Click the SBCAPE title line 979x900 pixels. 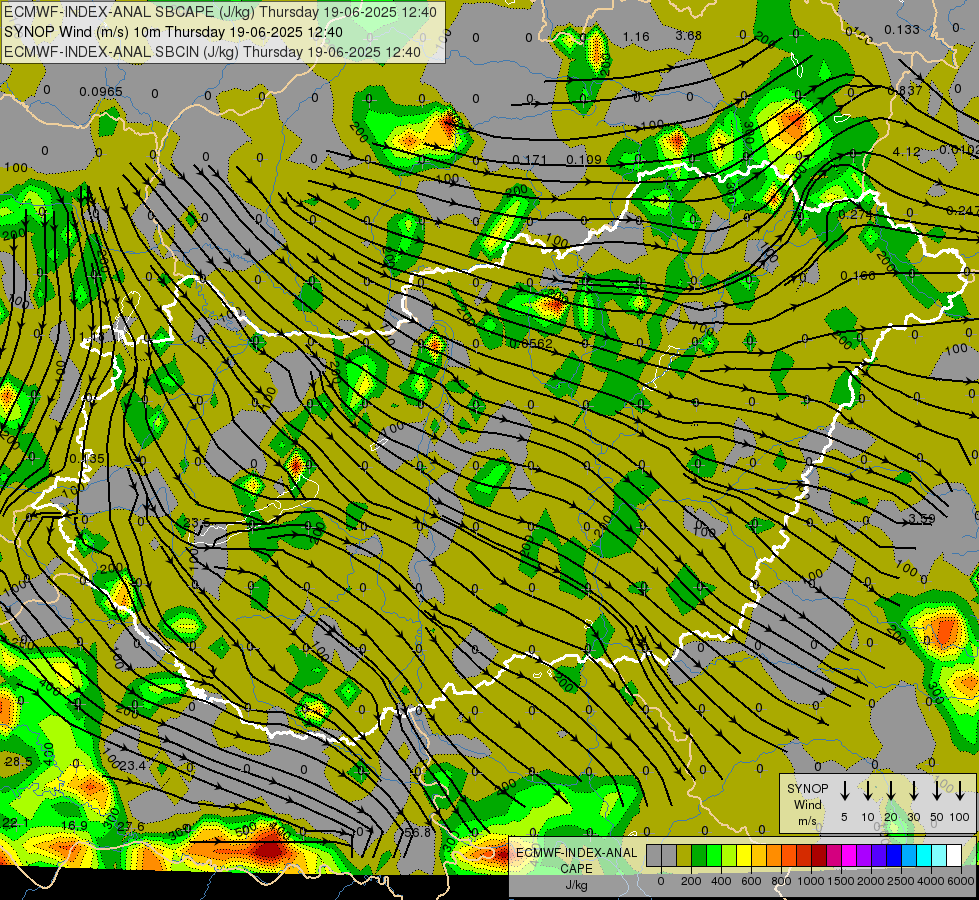coord(220,12)
